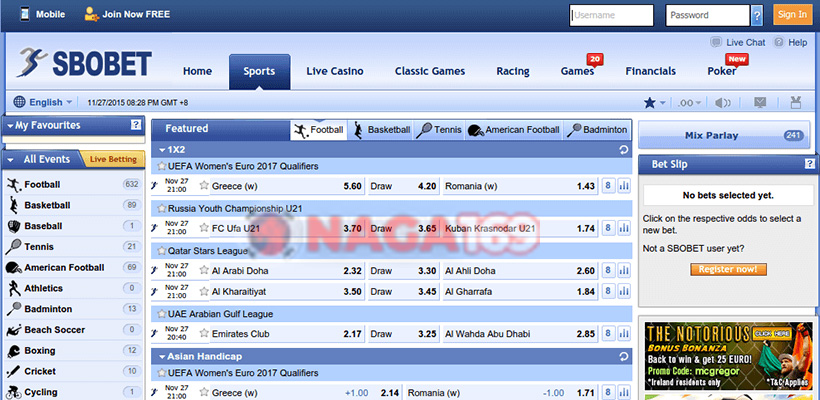
Task: Favourite the Emirates Club match star
Action: pos(204,333)
